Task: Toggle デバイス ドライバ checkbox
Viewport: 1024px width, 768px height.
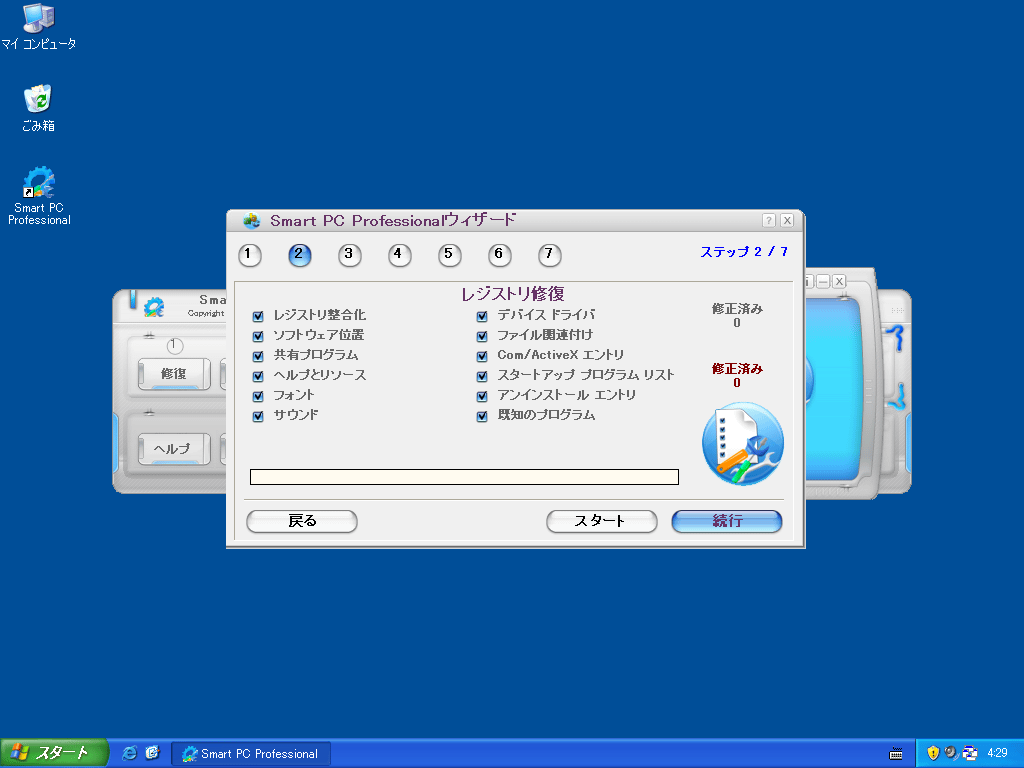Action: point(482,316)
